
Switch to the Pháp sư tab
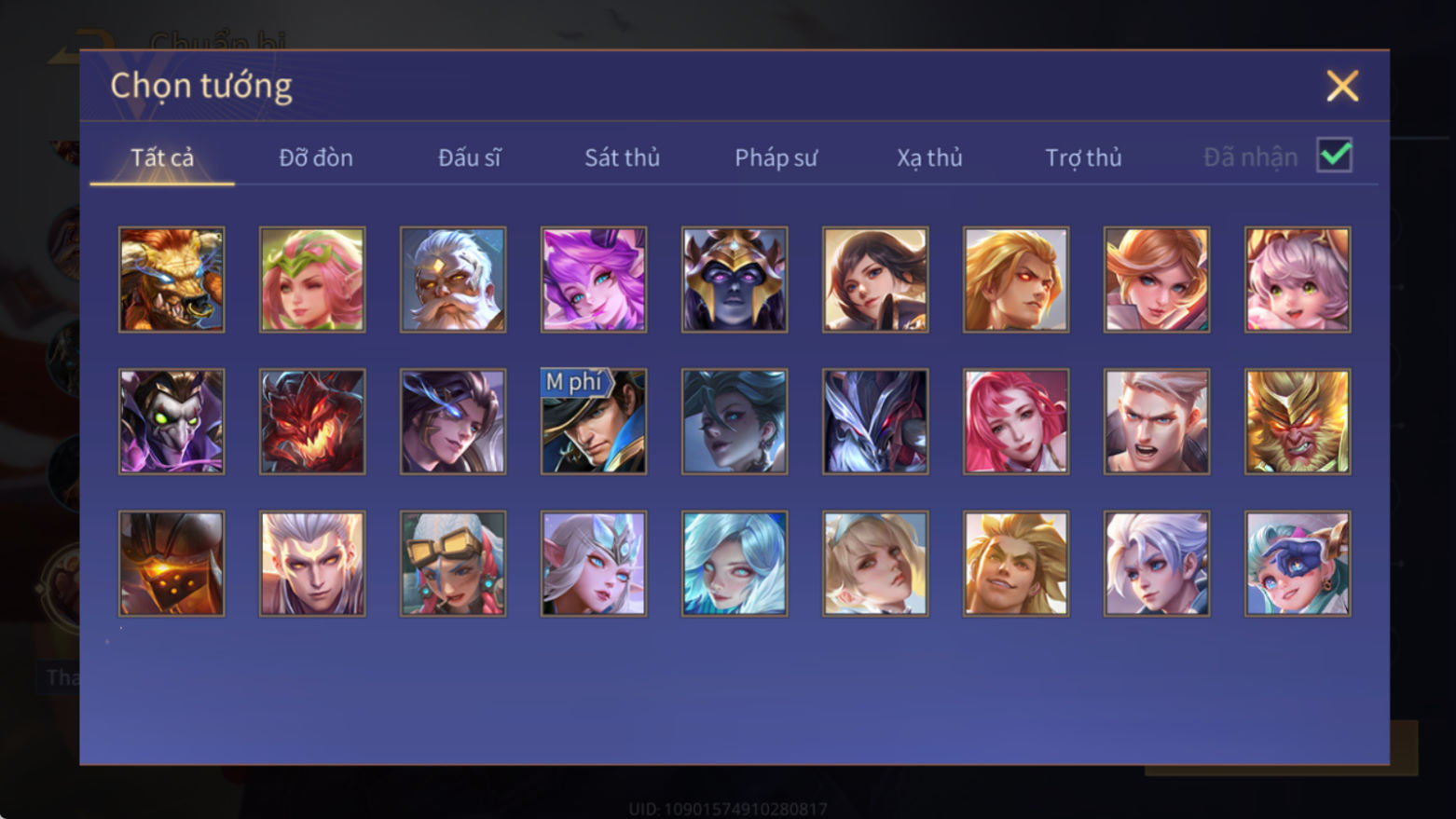pos(776,157)
